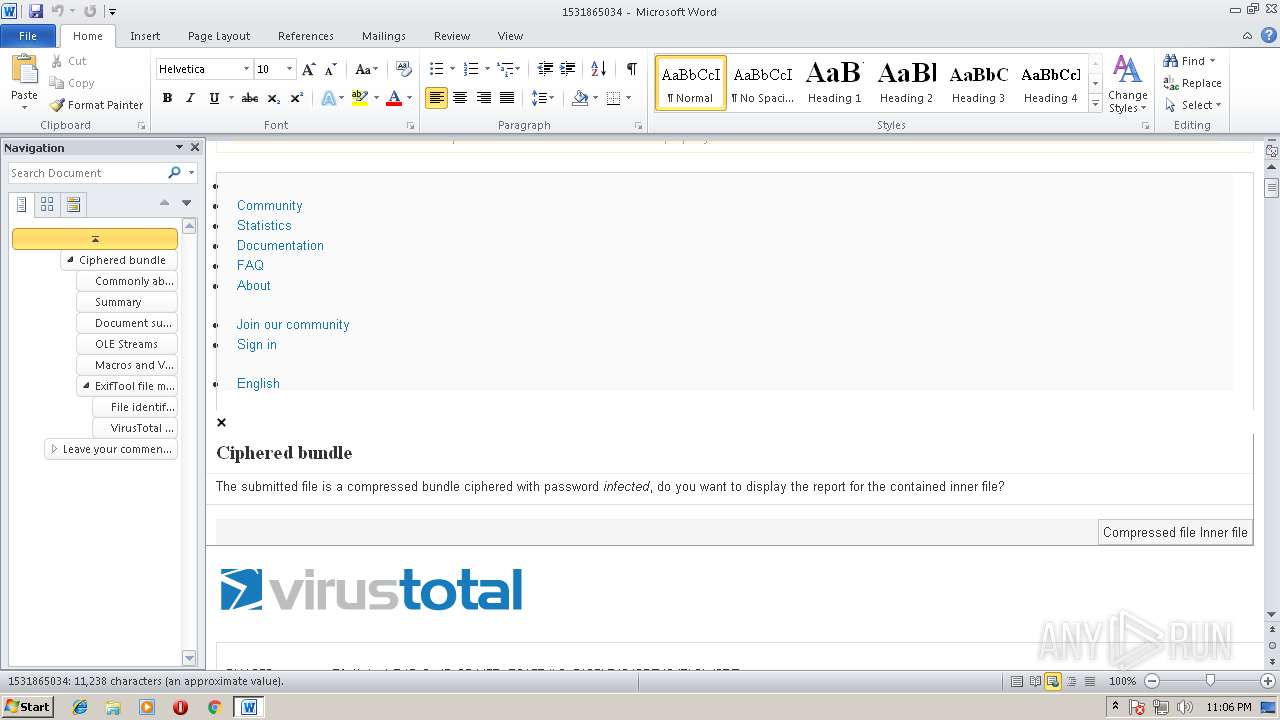Jump to previous heading arrow
The image size is (1280, 720).
click(x=164, y=203)
